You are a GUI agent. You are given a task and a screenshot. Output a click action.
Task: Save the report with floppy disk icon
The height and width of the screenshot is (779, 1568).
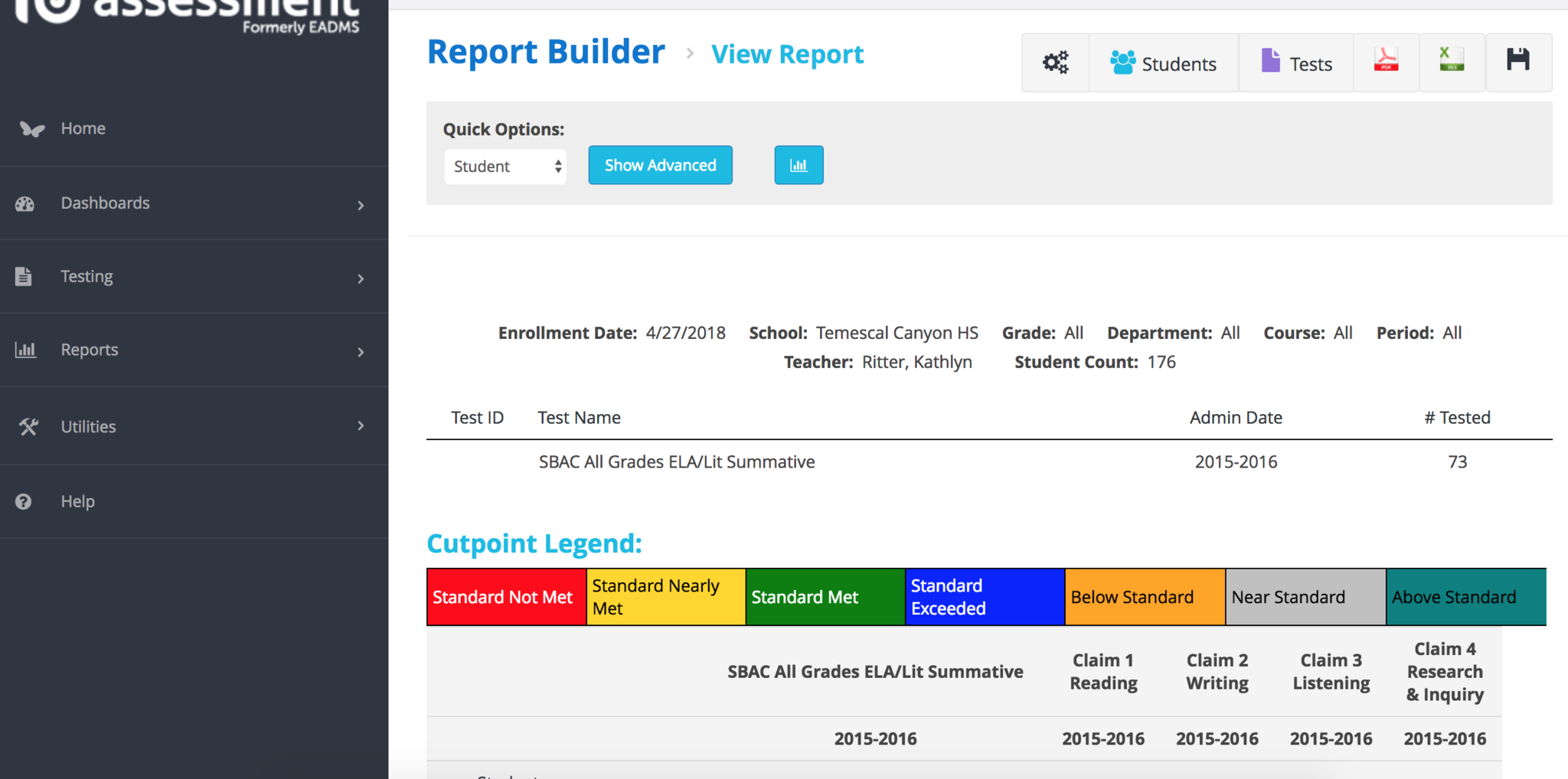(1517, 61)
